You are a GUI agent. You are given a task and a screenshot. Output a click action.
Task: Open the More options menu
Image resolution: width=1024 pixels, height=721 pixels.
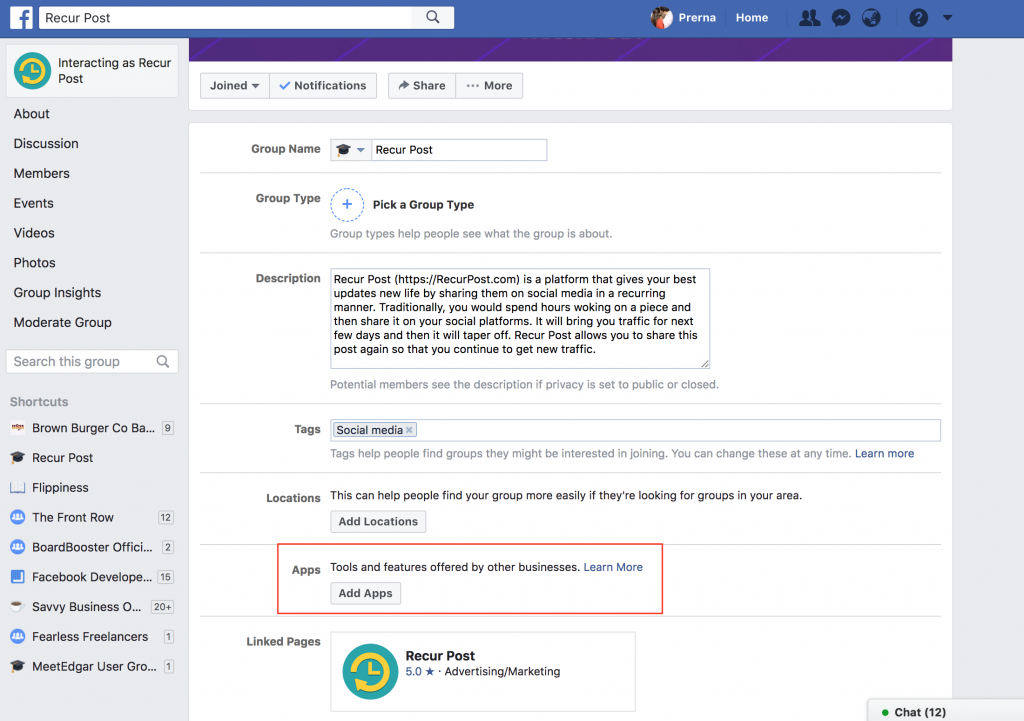pos(489,86)
